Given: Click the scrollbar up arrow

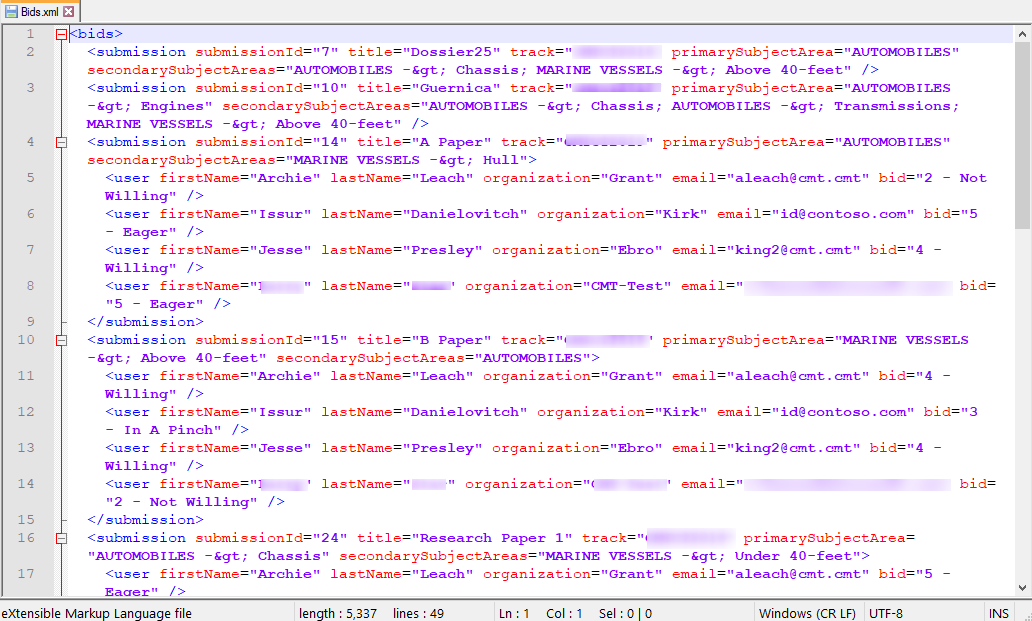Looking at the screenshot, I should pyautogui.click(x=1024, y=32).
